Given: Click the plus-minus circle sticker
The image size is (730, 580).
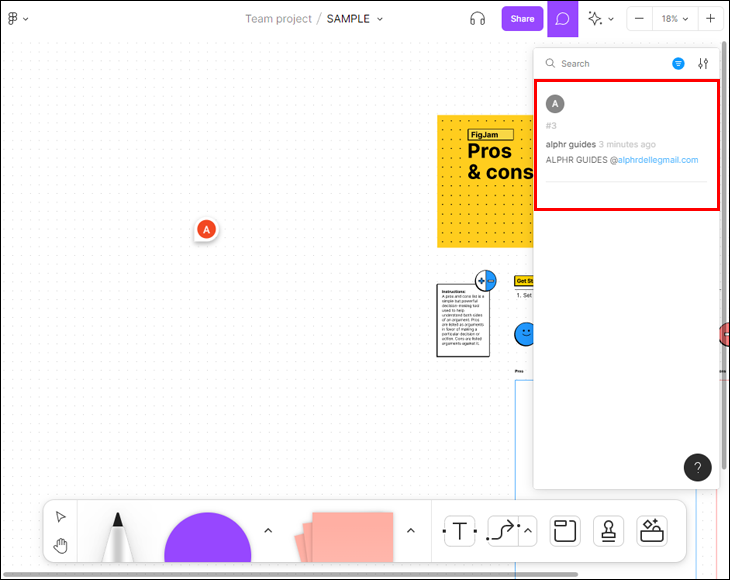Looking at the screenshot, I should [486, 281].
